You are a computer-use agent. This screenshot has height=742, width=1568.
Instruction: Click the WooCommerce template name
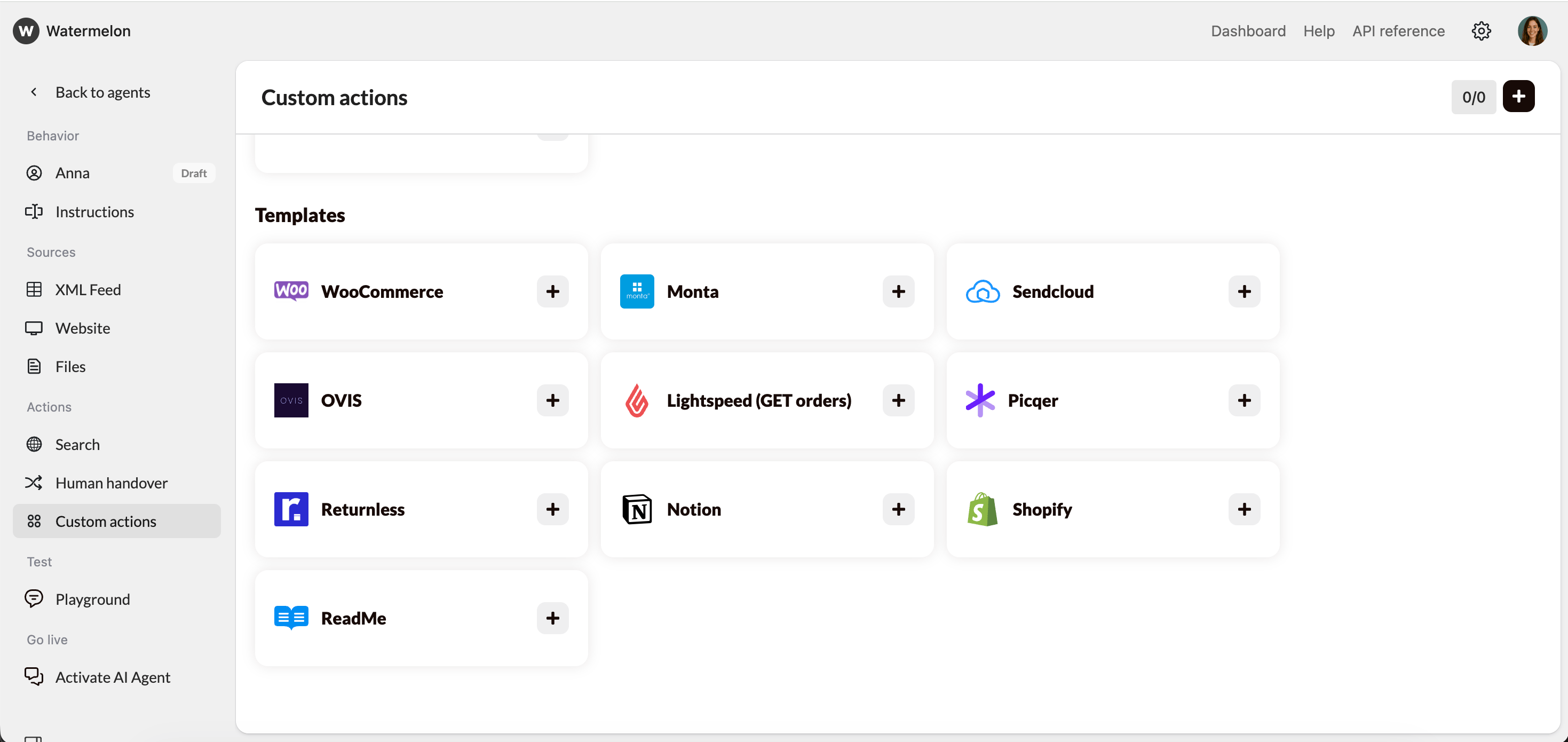click(382, 291)
